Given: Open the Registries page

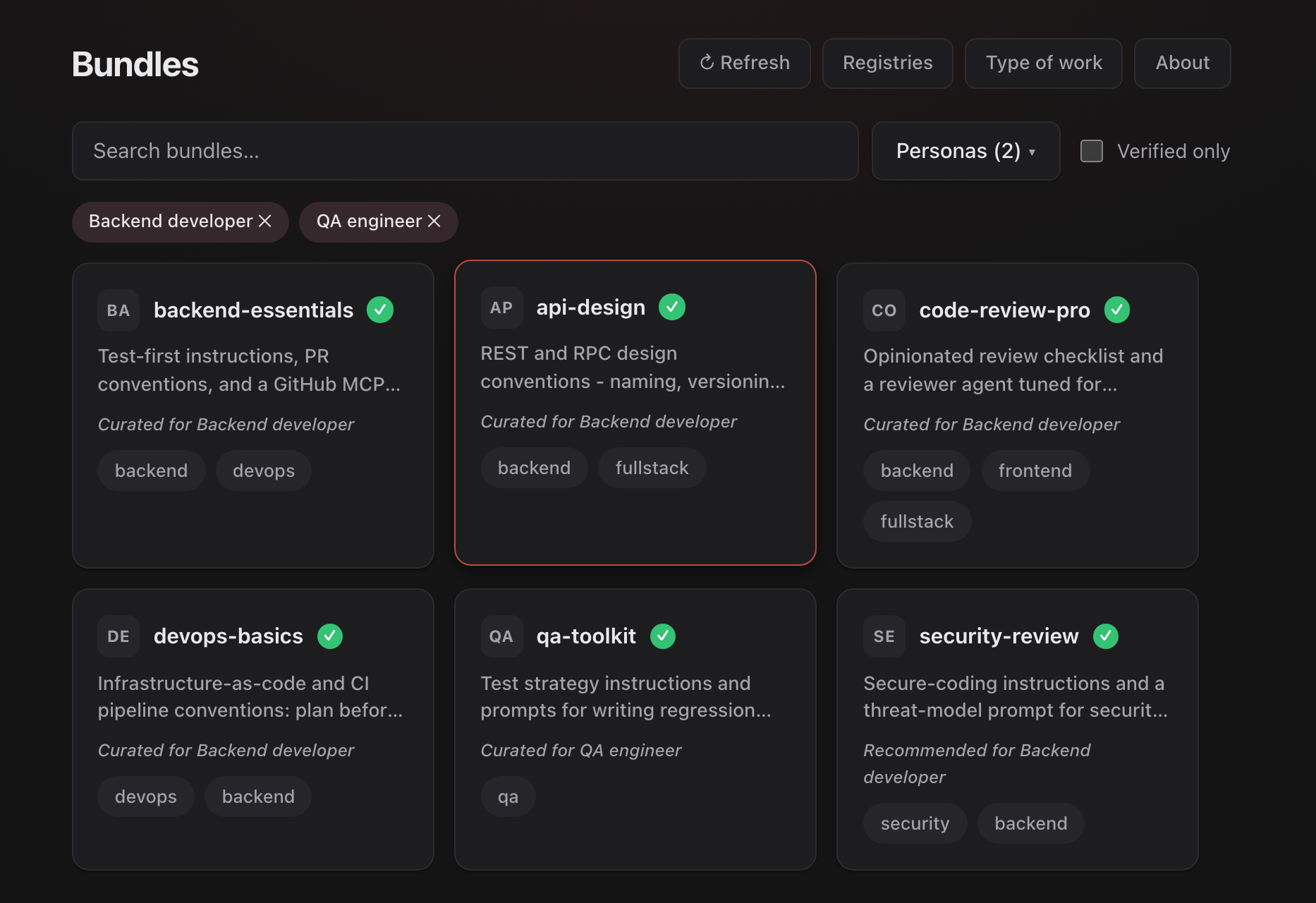Looking at the screenshot, I should pyautogui.click(x=887, y=63).
